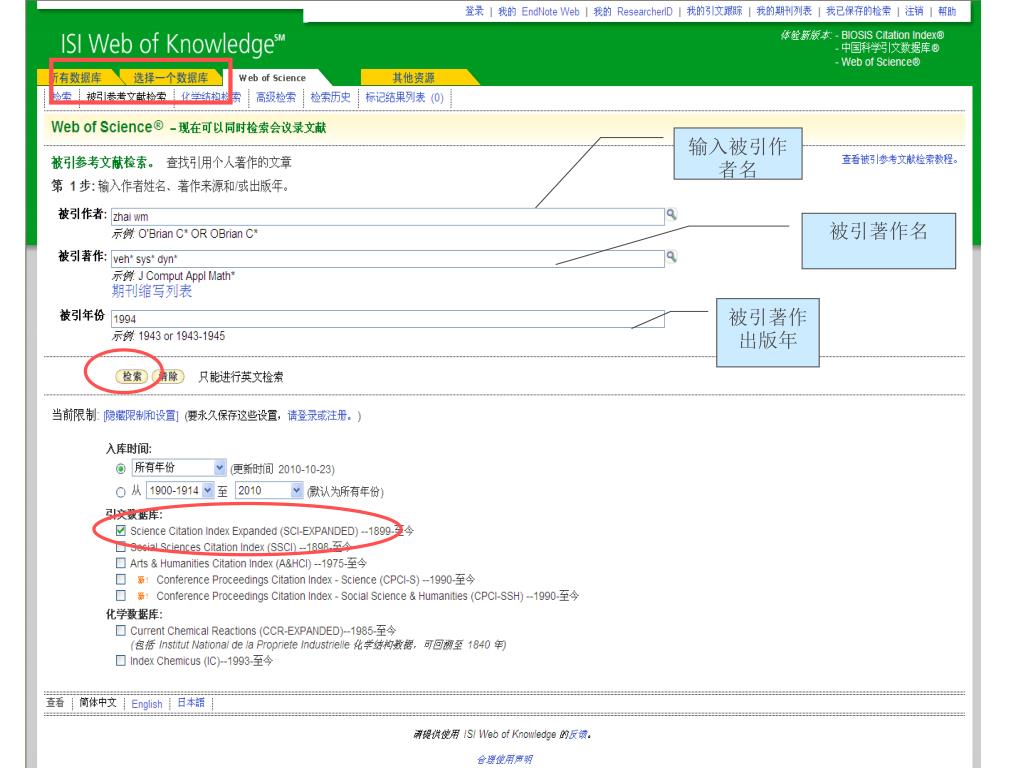Open the cited work lookup magnifier icon
The image size is (1024, 768).
pyautogui.click(x=671, y=257)
